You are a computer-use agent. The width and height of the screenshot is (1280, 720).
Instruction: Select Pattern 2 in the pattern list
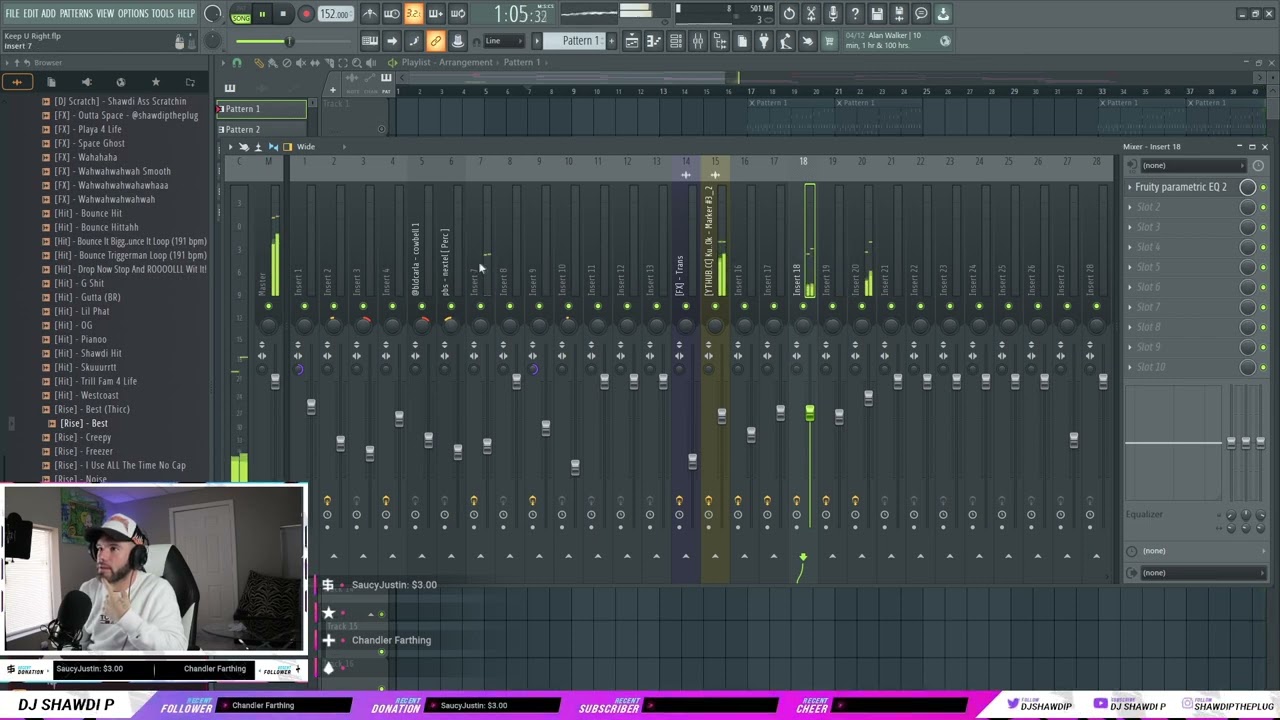coord(242,129)
